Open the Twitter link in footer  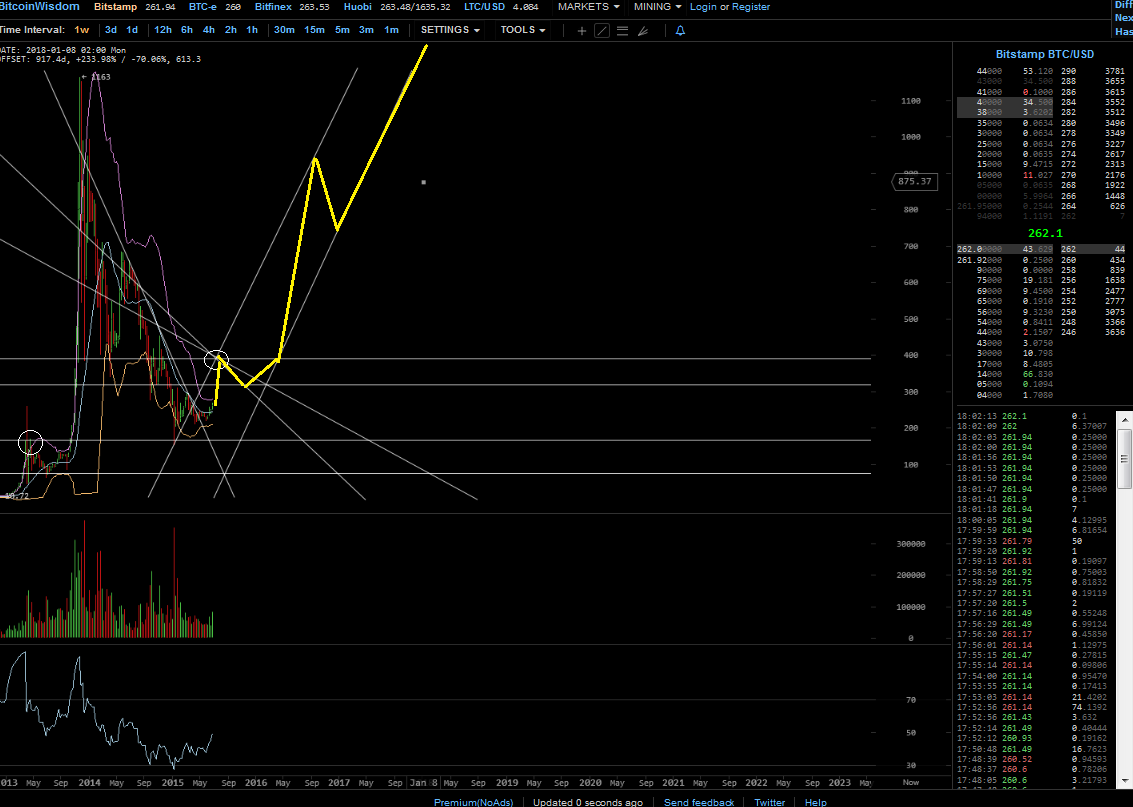(x=770, y=802)
